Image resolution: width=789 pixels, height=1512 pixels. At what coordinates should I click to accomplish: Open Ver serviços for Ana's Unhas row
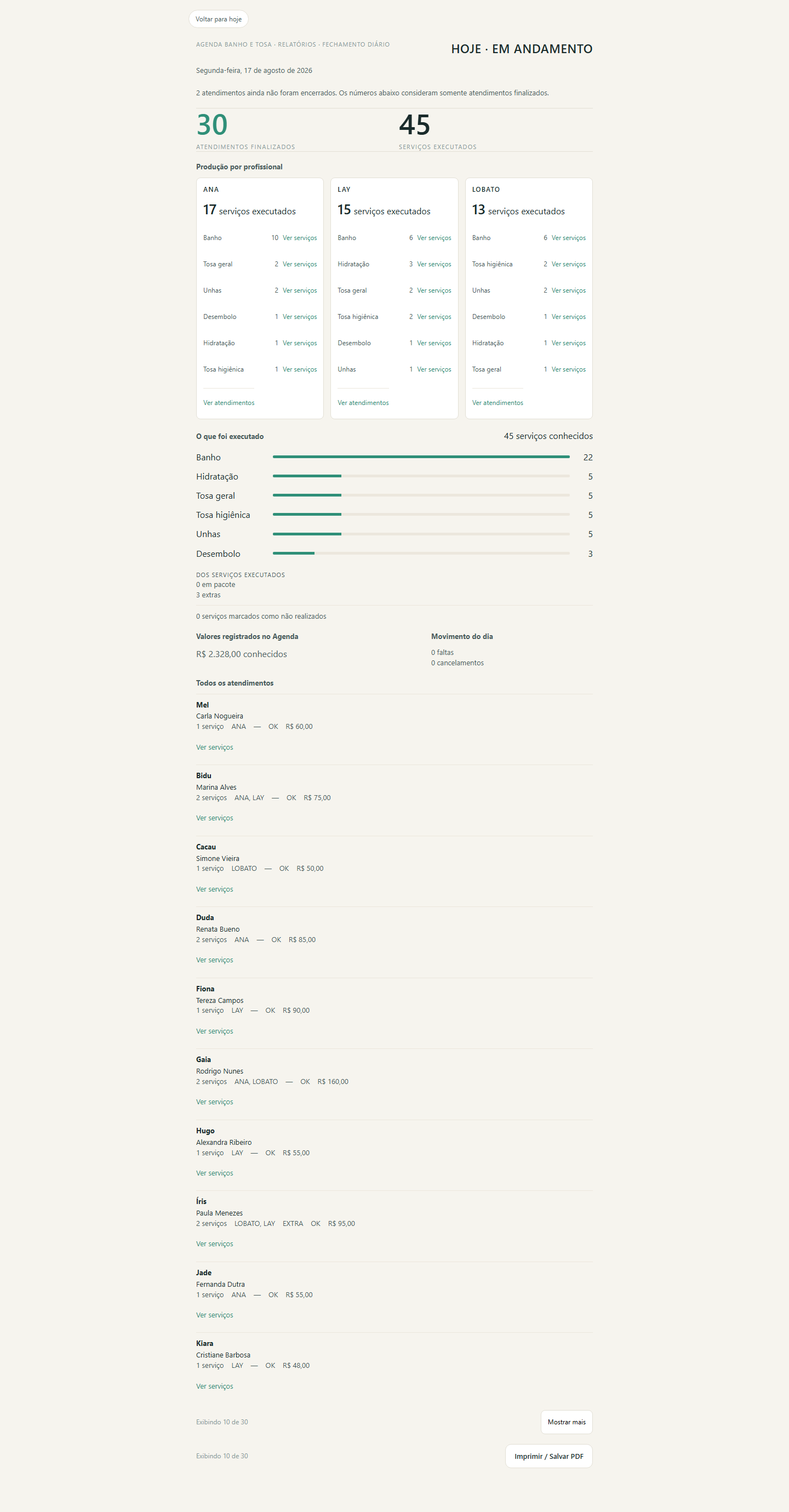pyautogui.click(x=299, y=290)
